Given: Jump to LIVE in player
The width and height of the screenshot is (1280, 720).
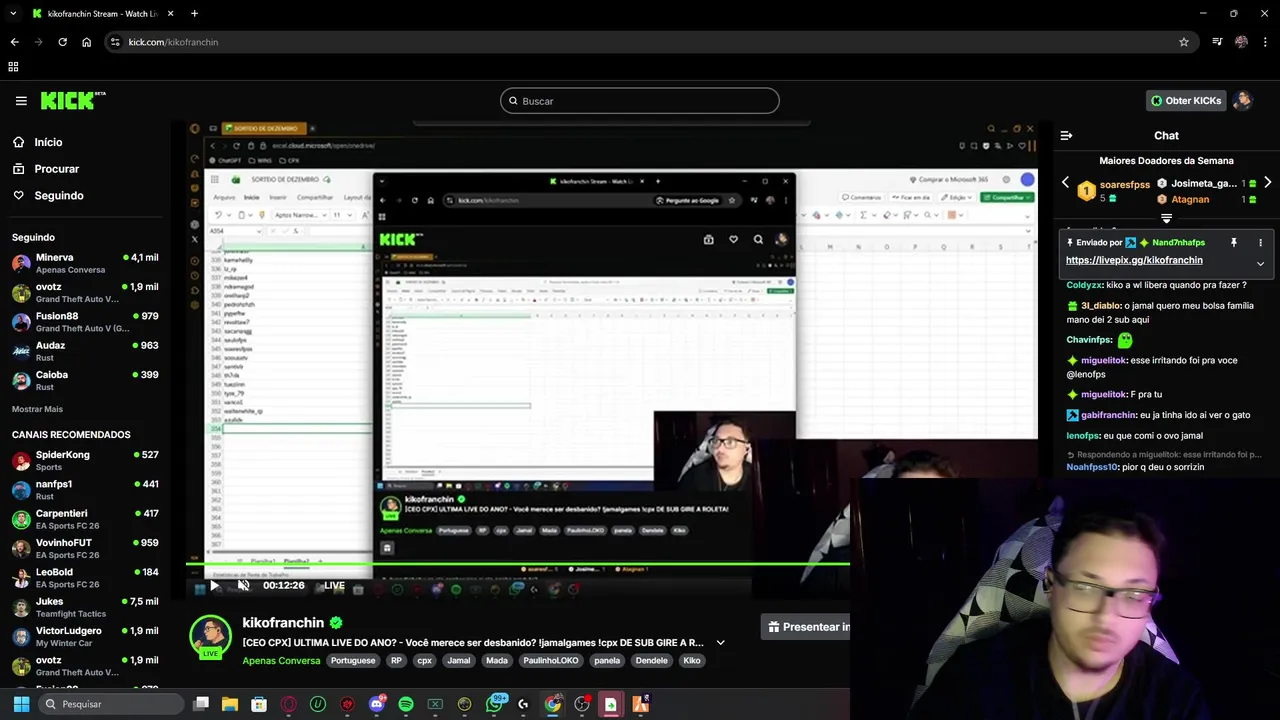Looking at the screenshot, I should click(334, 586).
